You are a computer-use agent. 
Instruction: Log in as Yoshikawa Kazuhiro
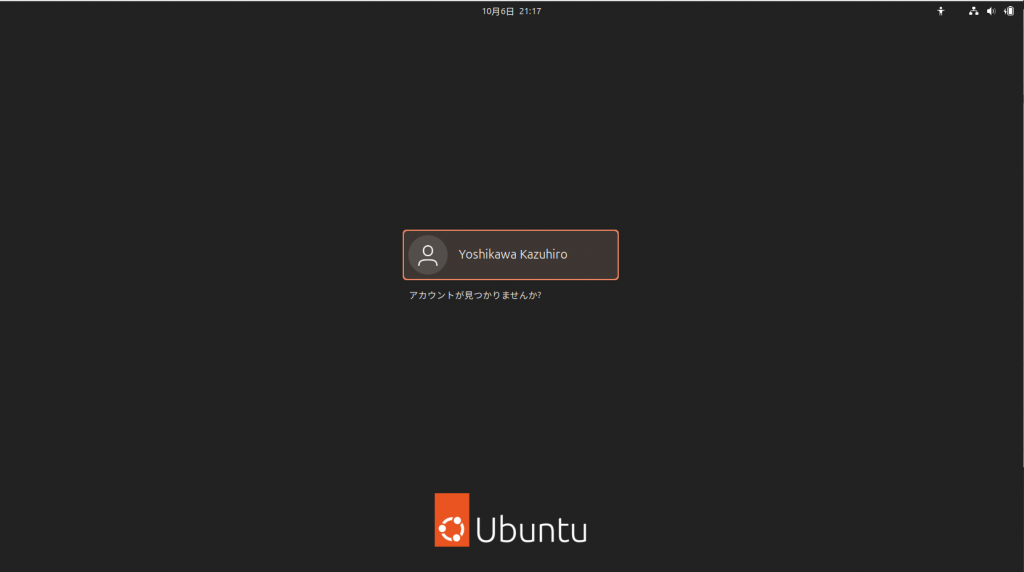pos(510,255)
